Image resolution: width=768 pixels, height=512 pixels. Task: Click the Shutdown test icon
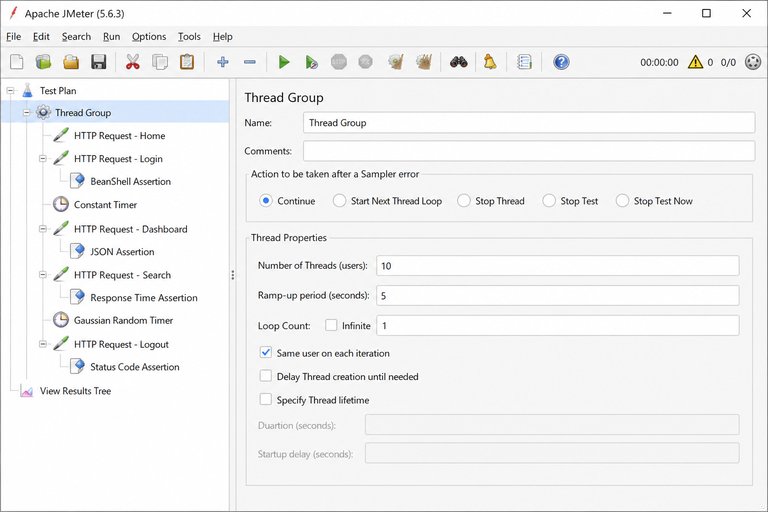365,62
